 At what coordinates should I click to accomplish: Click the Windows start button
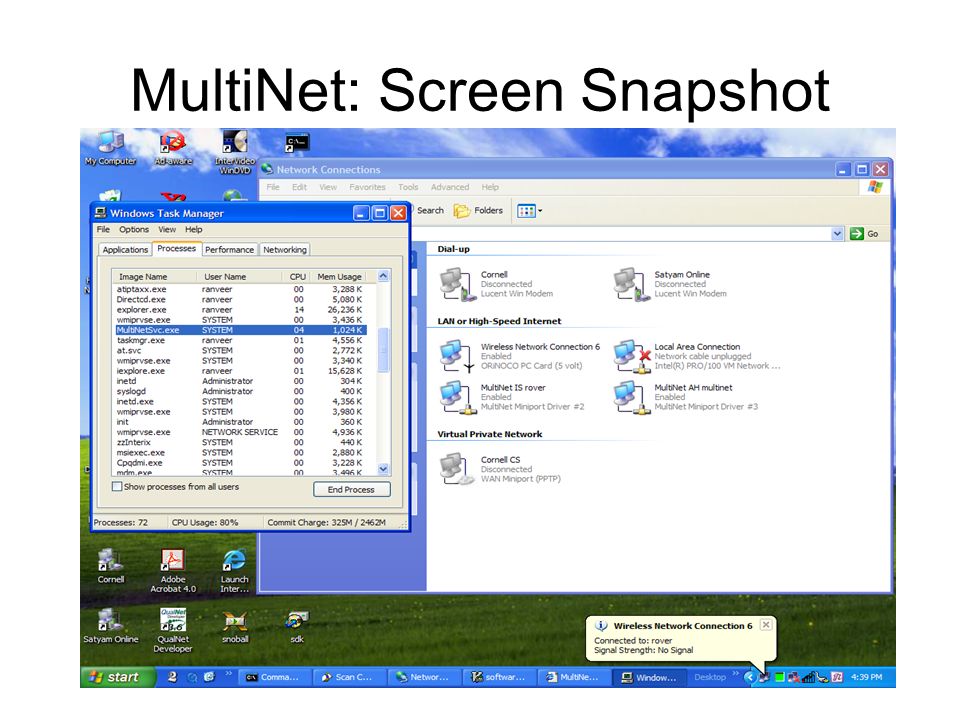click(x=117, y=677)
